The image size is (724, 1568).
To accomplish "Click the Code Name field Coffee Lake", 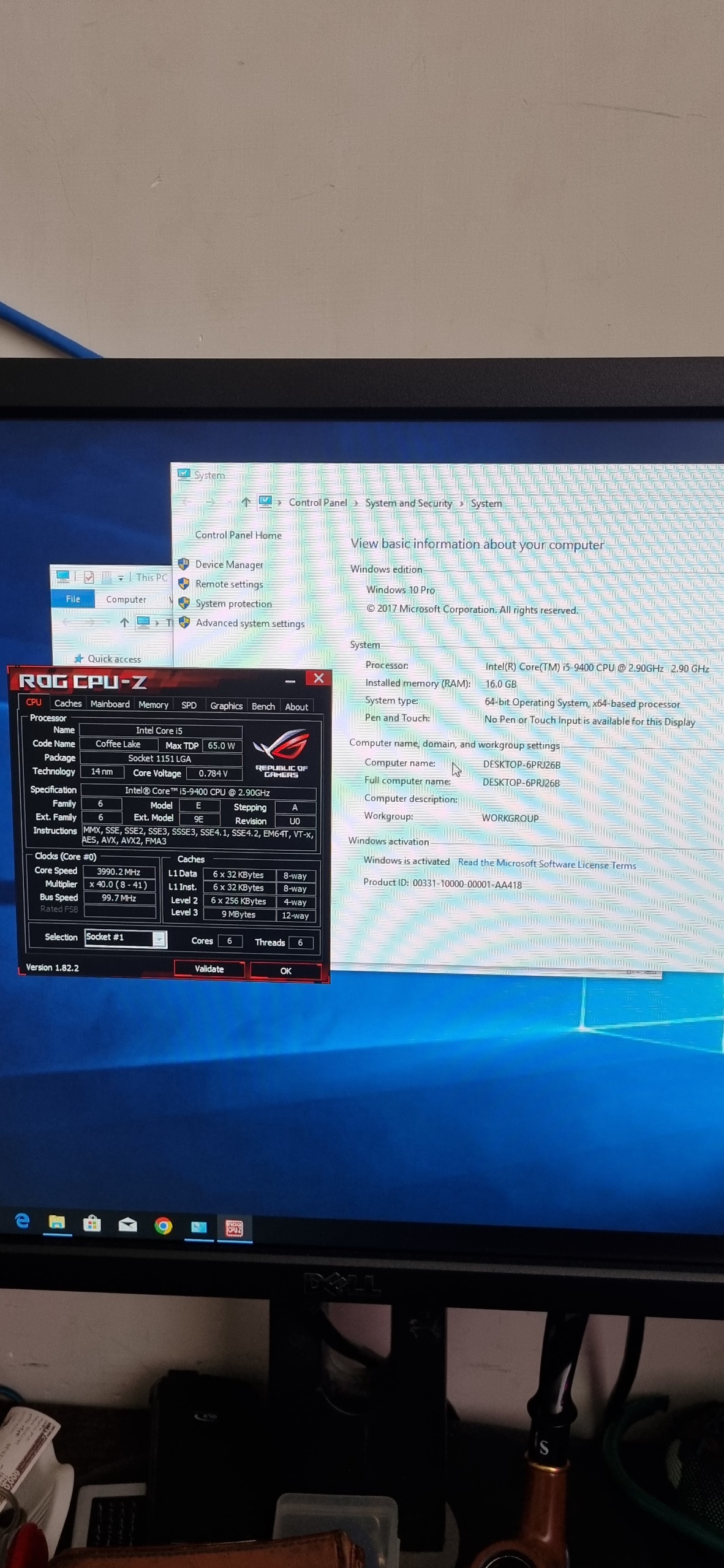I will coord(118,744).
